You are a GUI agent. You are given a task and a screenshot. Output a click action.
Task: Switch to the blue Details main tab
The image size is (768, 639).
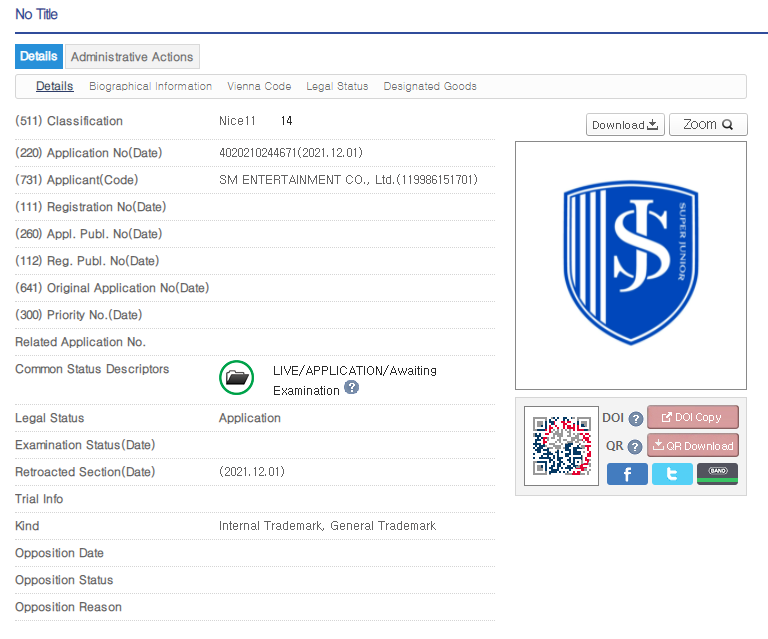(39, 56)
